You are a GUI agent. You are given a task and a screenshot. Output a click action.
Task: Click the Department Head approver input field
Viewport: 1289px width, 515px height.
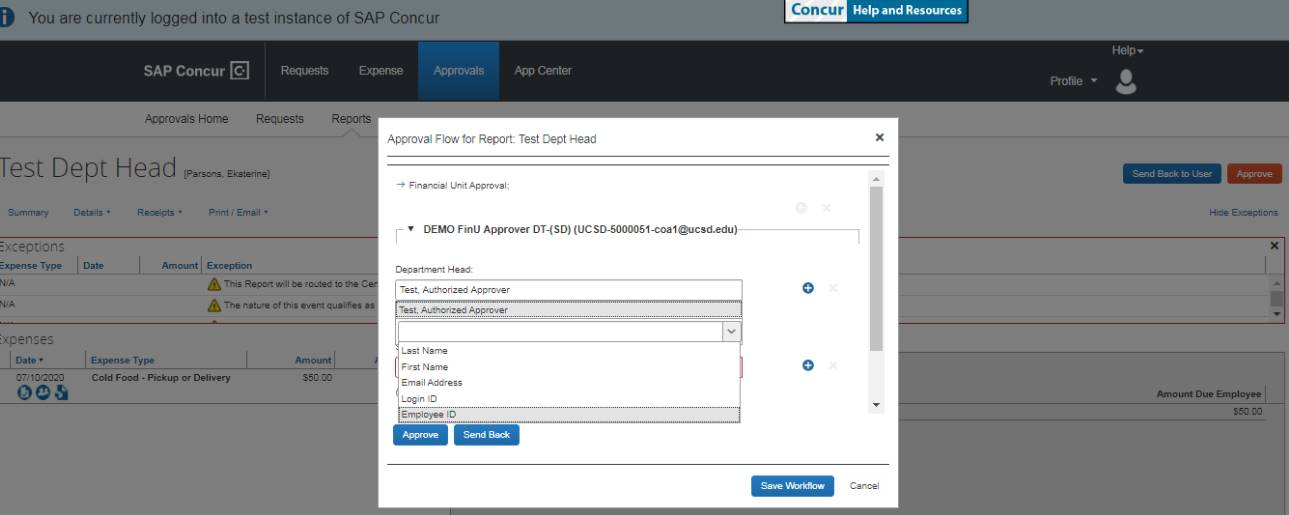569,290
